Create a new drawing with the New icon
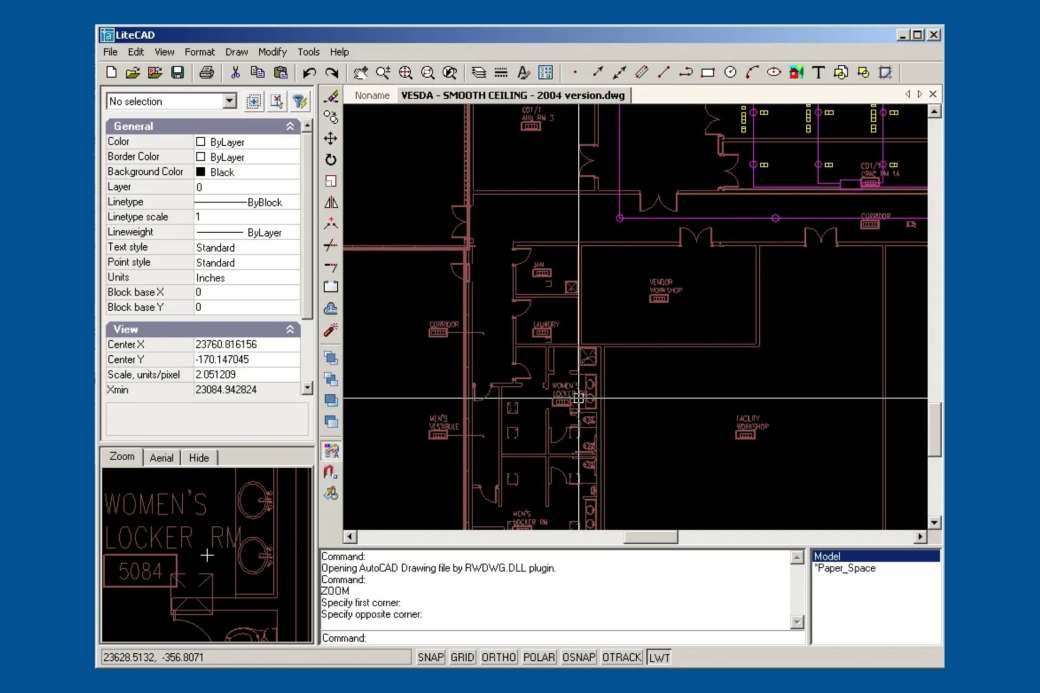Screen dimensions: 1040x693 [111, 72]
